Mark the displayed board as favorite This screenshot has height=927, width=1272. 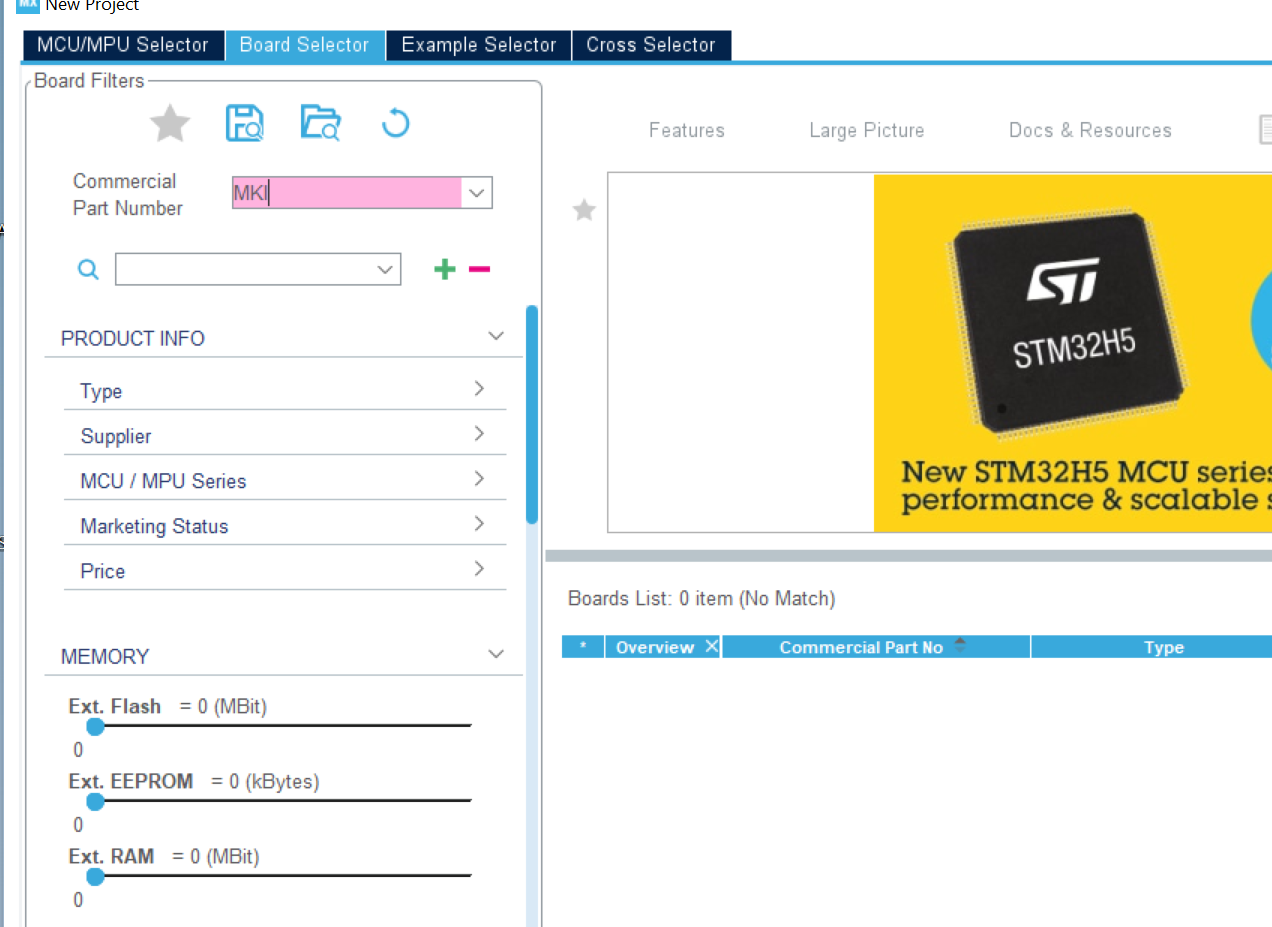click(x=584, y=210)
